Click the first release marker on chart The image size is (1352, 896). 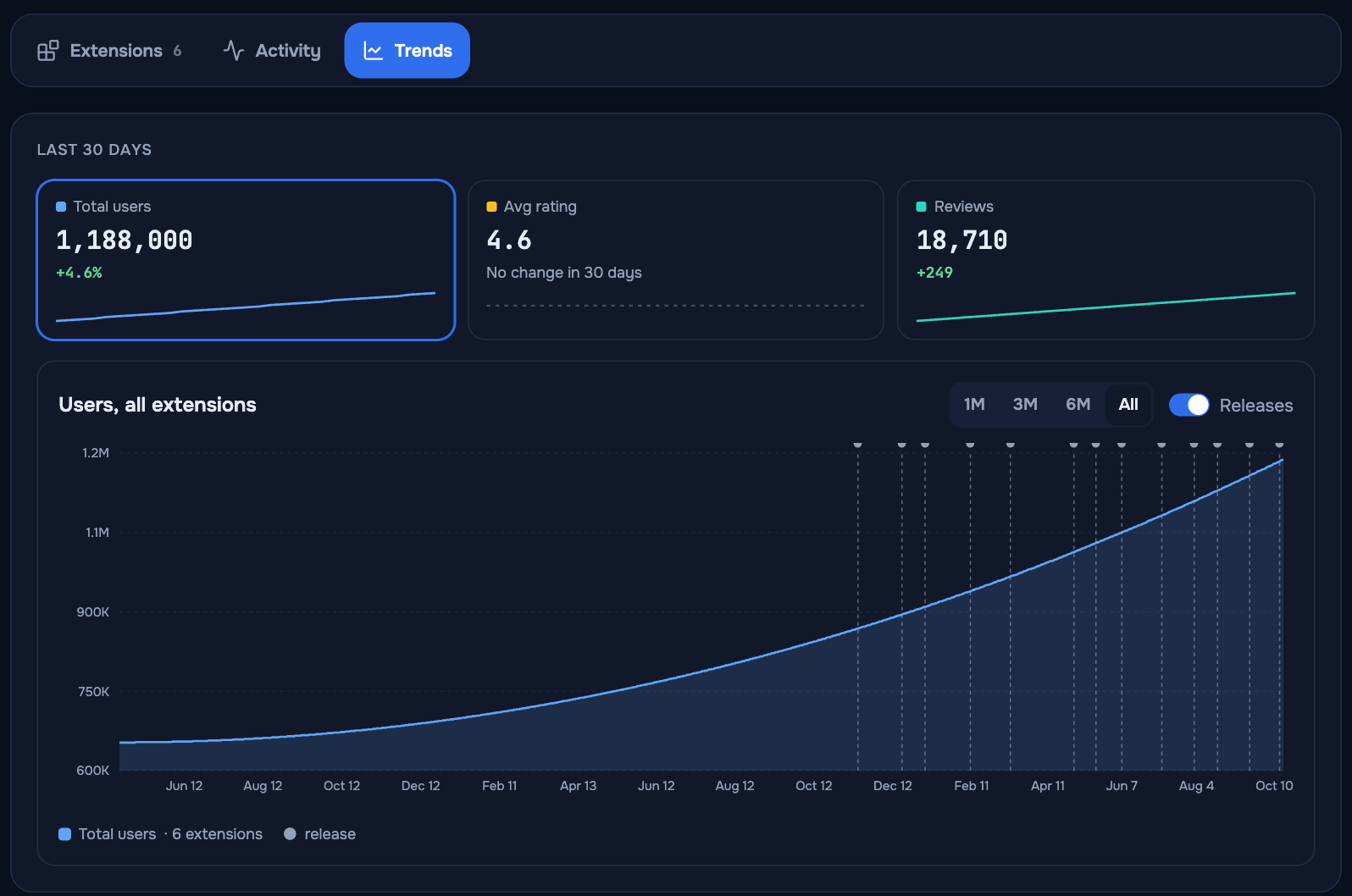(x=858, y=444)
